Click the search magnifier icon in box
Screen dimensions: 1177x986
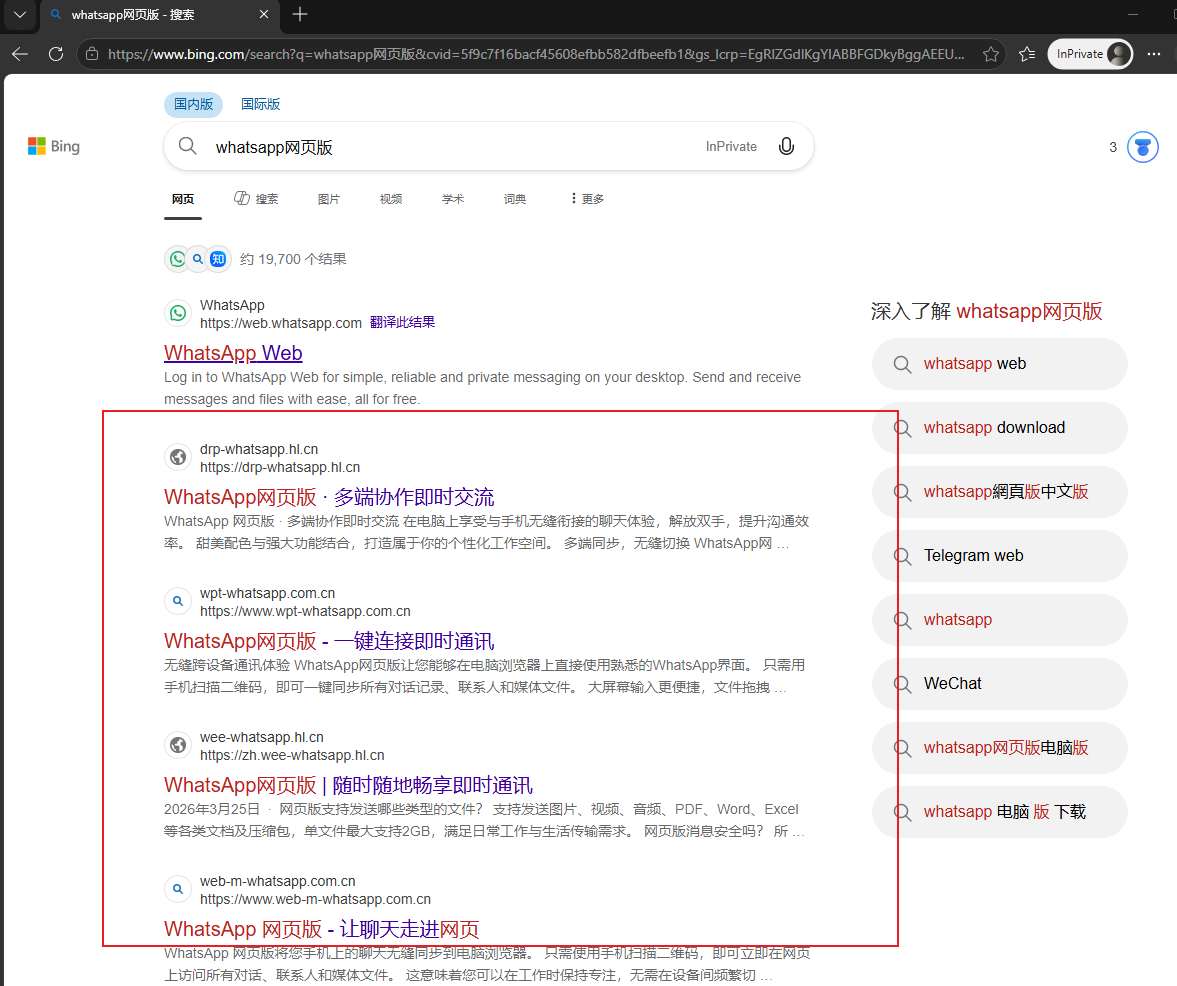pyautogui.click(x=188, y=146)
